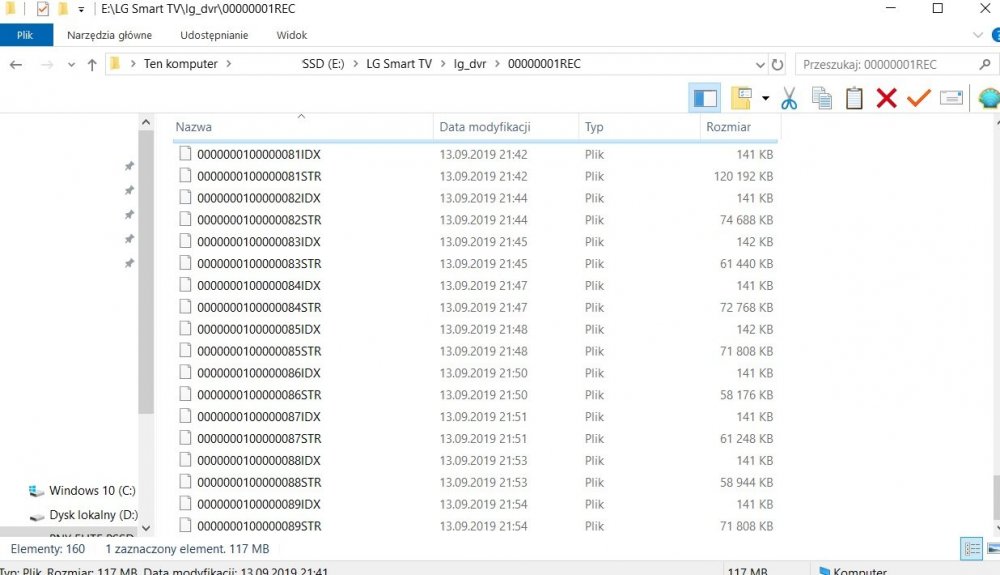Open the folder options dropdown arrow

coord(765,98)
